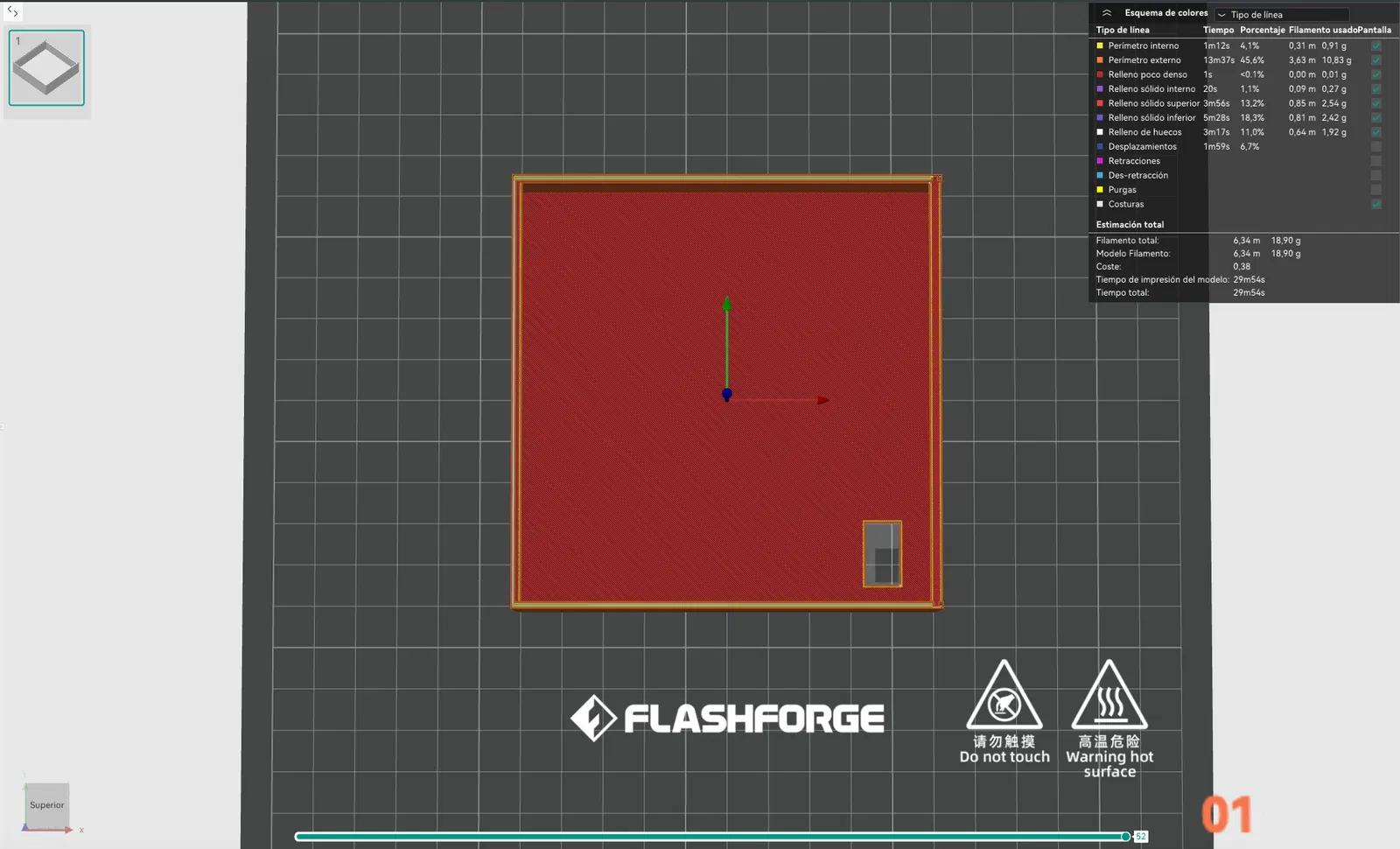The image size is (1400, 849).
Task: Click the 3,63 m filament length
Action: [x=1302, y=60]
